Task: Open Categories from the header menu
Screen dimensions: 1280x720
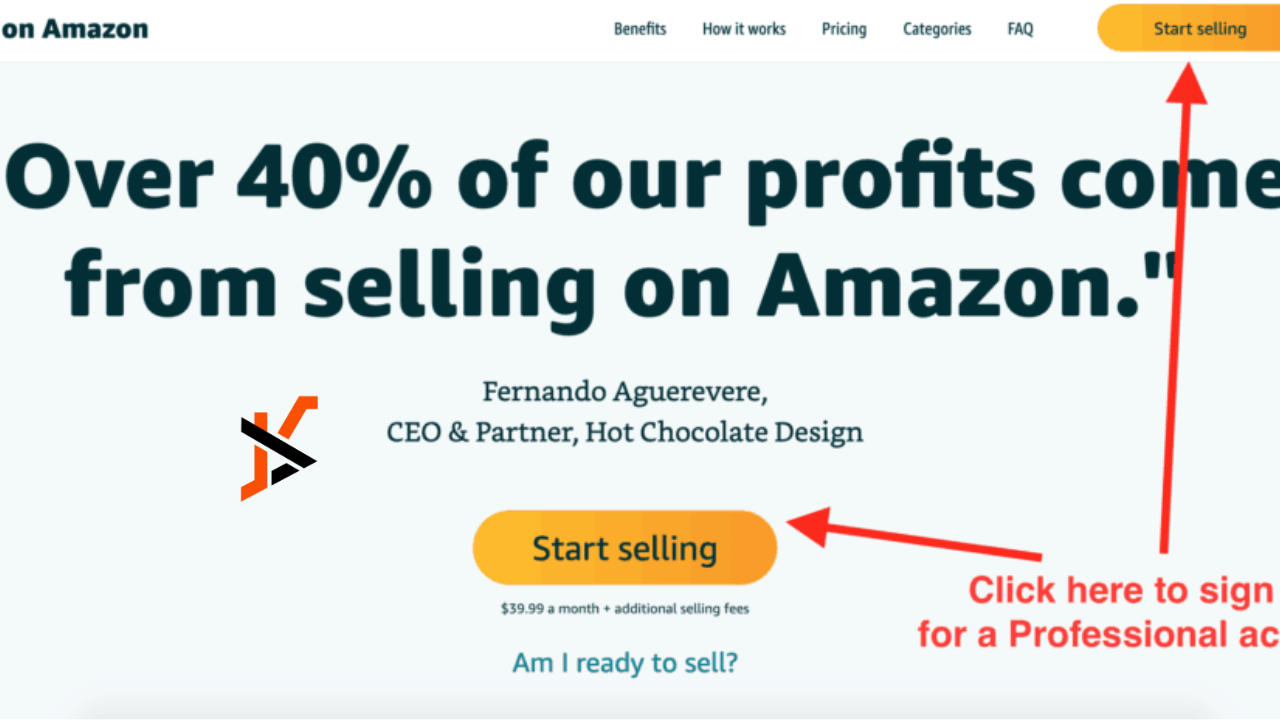Action: pyautogui.click(x=937, y=29)
